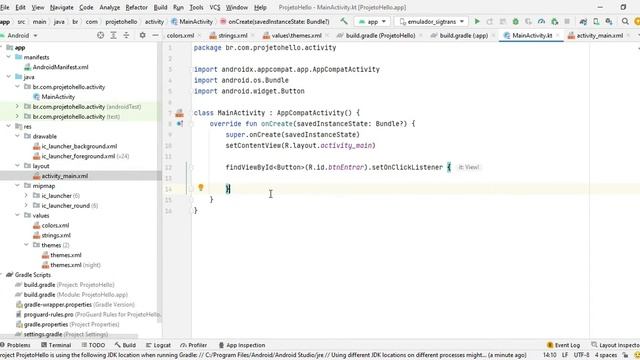
Task: Collapse the manifests folder
Action: pos(9,57)
